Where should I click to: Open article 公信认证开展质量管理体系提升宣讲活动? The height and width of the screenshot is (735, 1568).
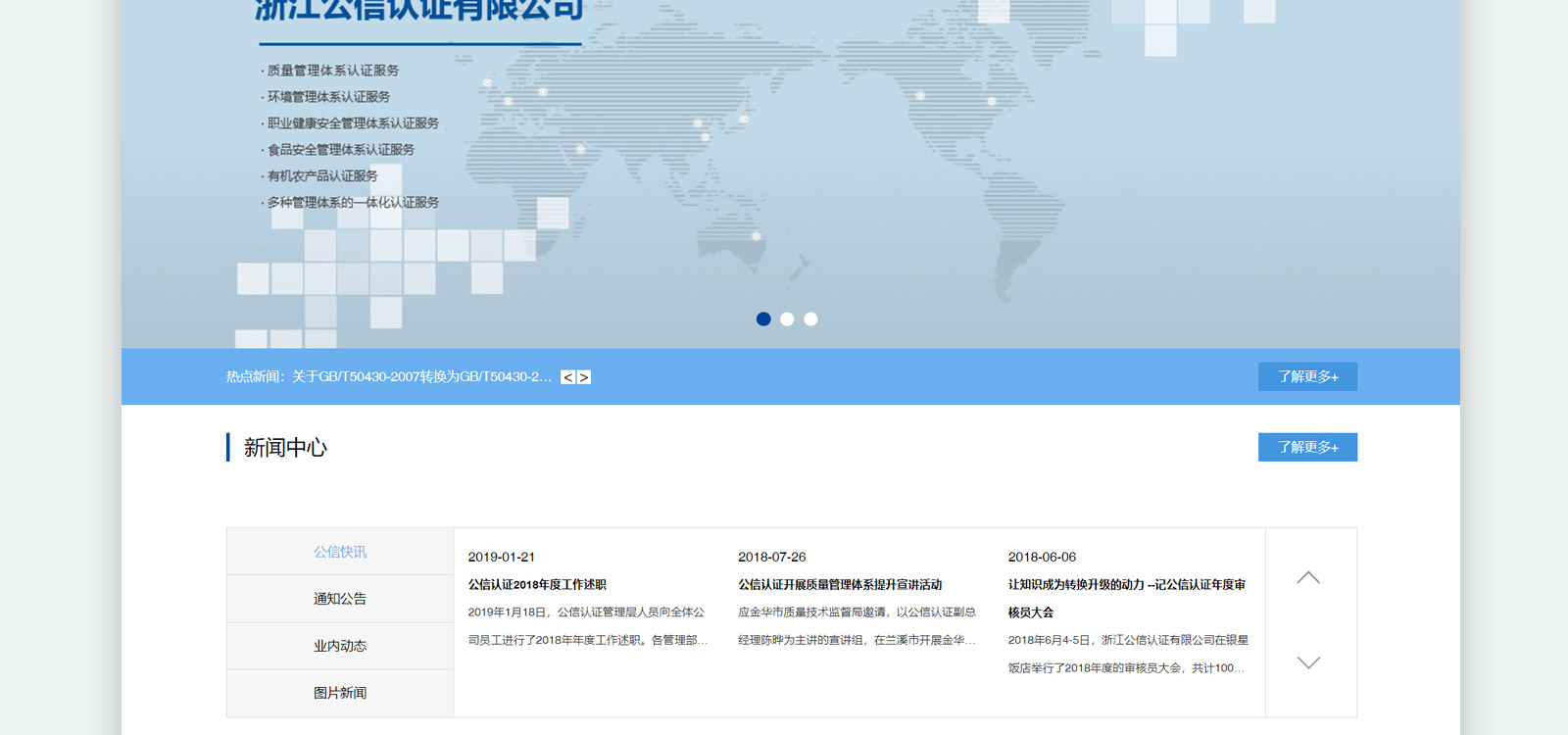[x=840, y=585]
